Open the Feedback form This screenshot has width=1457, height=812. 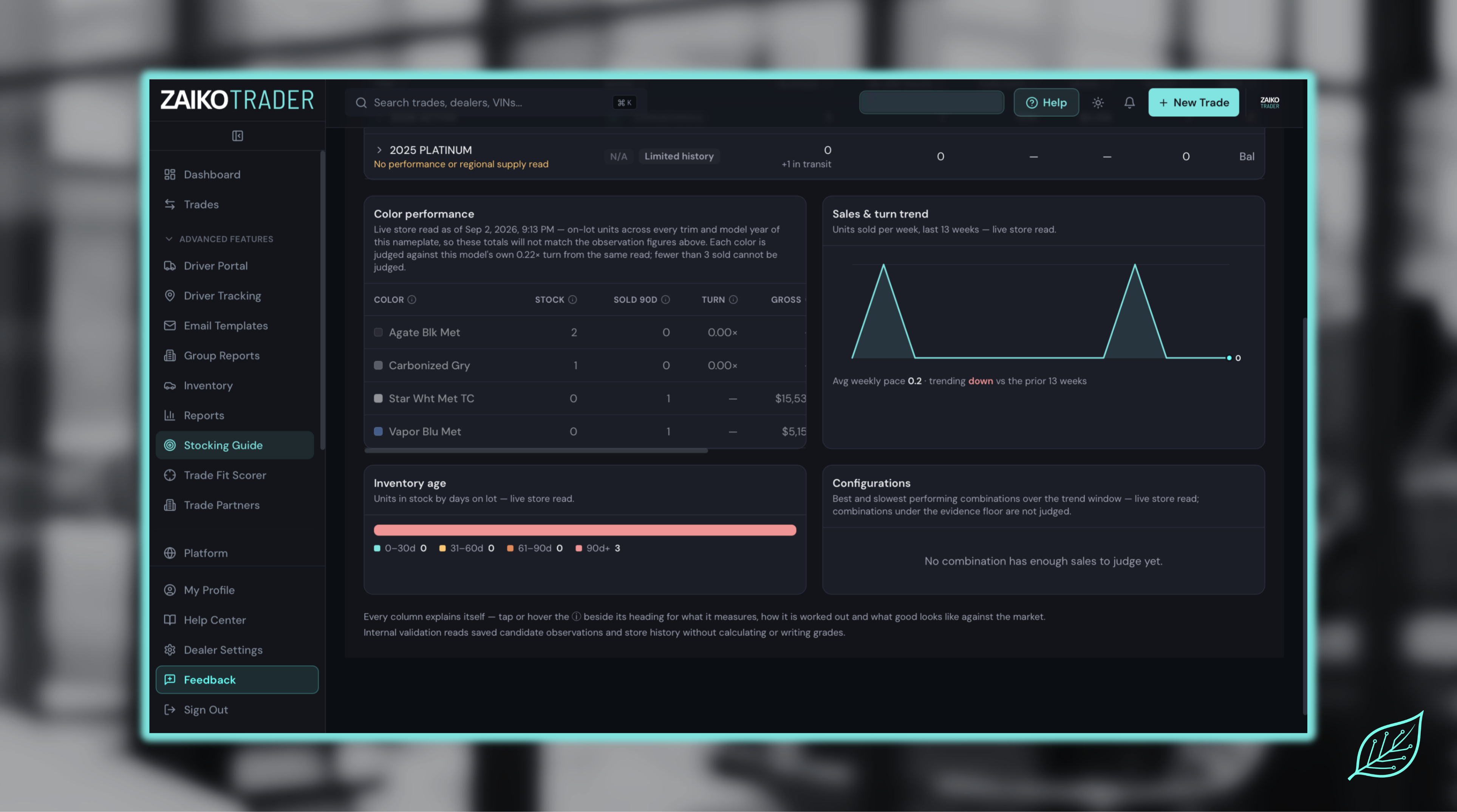pos(237,680)
